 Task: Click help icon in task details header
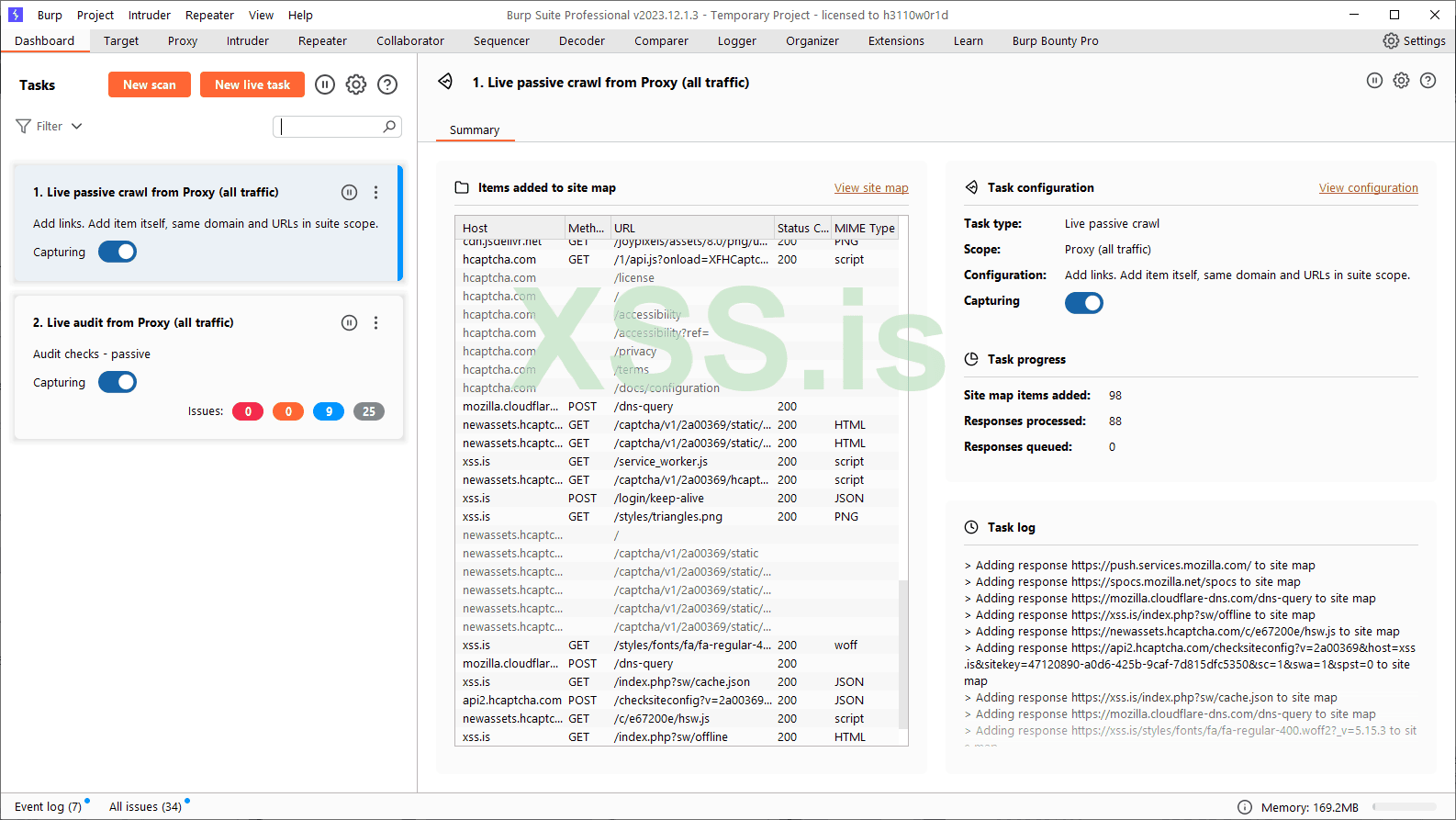[x=1428, y=81]
